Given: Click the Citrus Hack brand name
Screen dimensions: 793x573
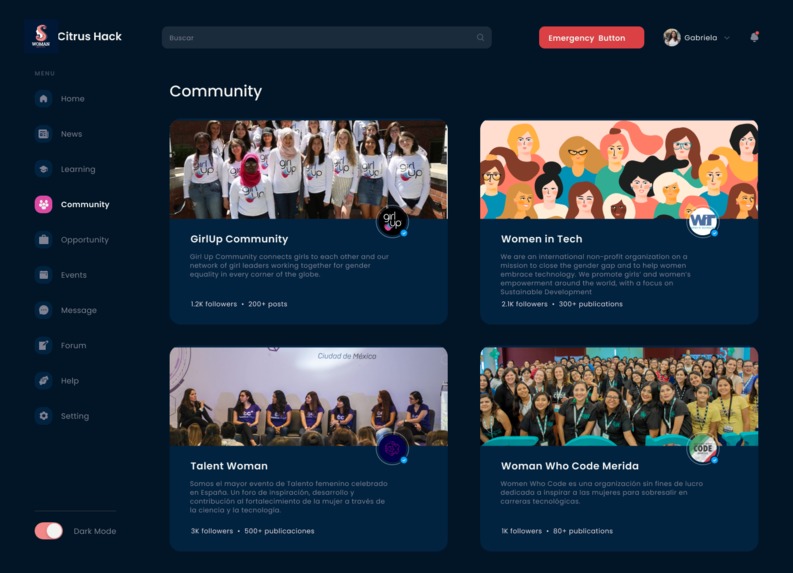Looking at the screenshot, I should tap(90, 36).
